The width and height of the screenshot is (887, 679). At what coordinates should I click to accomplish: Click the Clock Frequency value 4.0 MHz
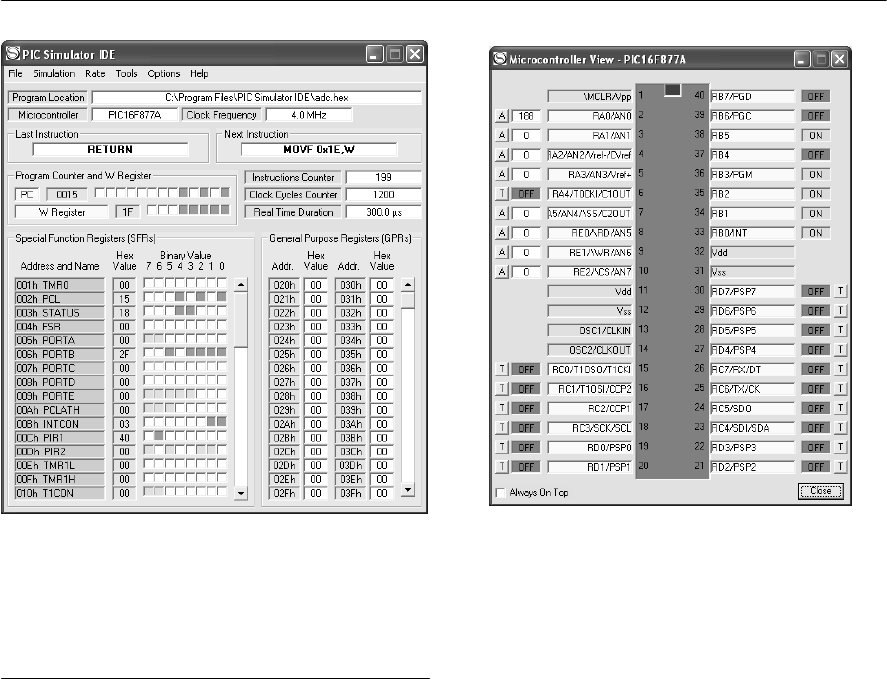[309, 115]
